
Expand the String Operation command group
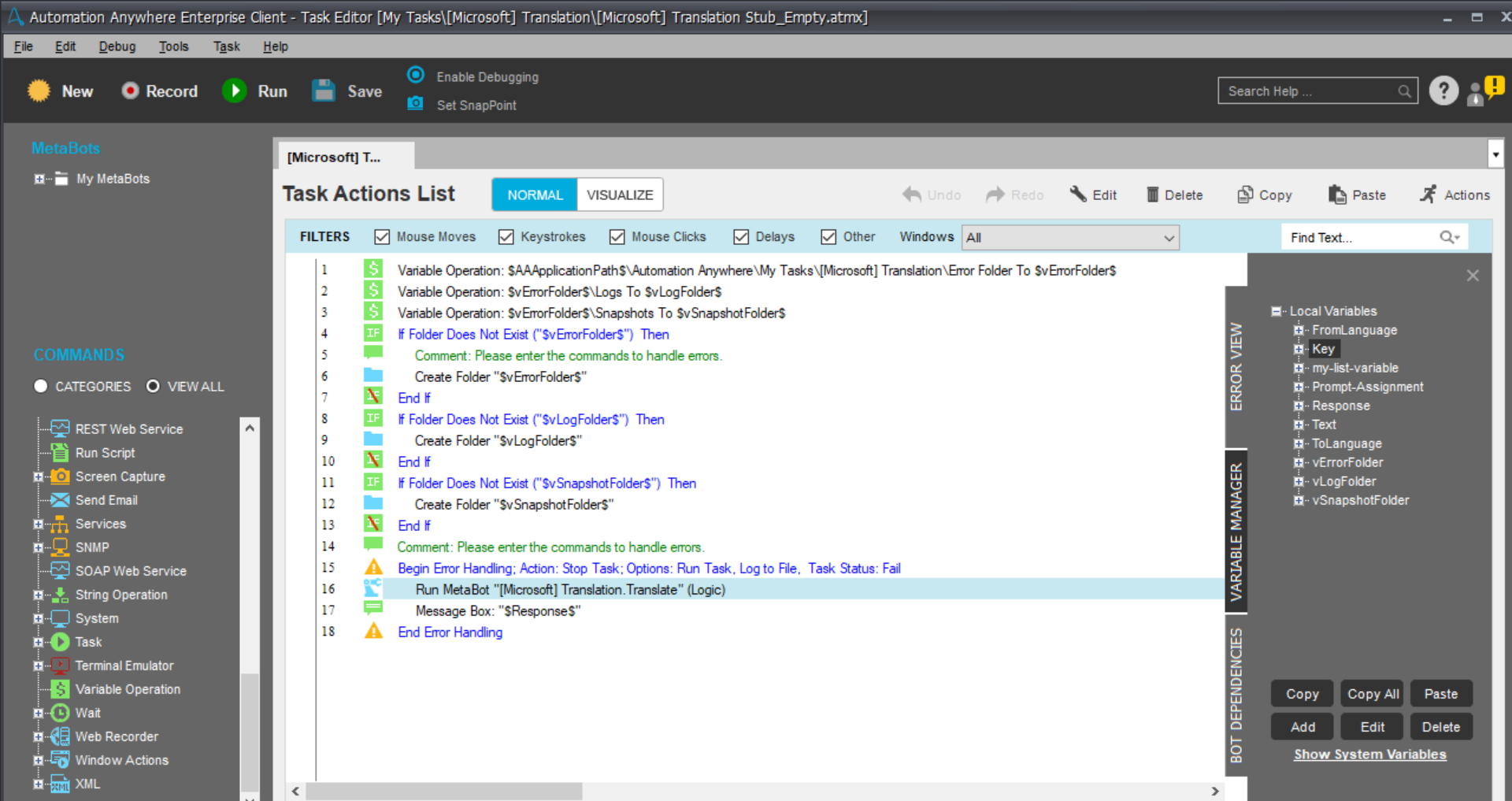(38, 595)
